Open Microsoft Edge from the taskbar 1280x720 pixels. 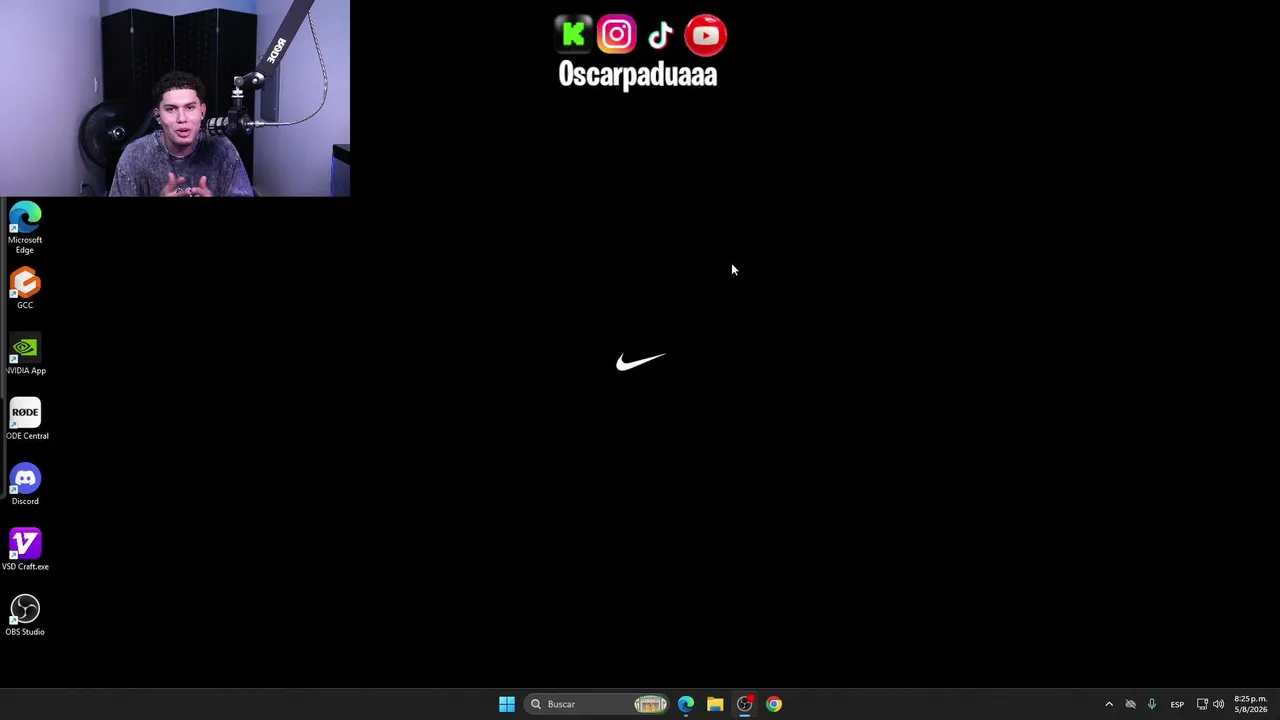[686, 704]
